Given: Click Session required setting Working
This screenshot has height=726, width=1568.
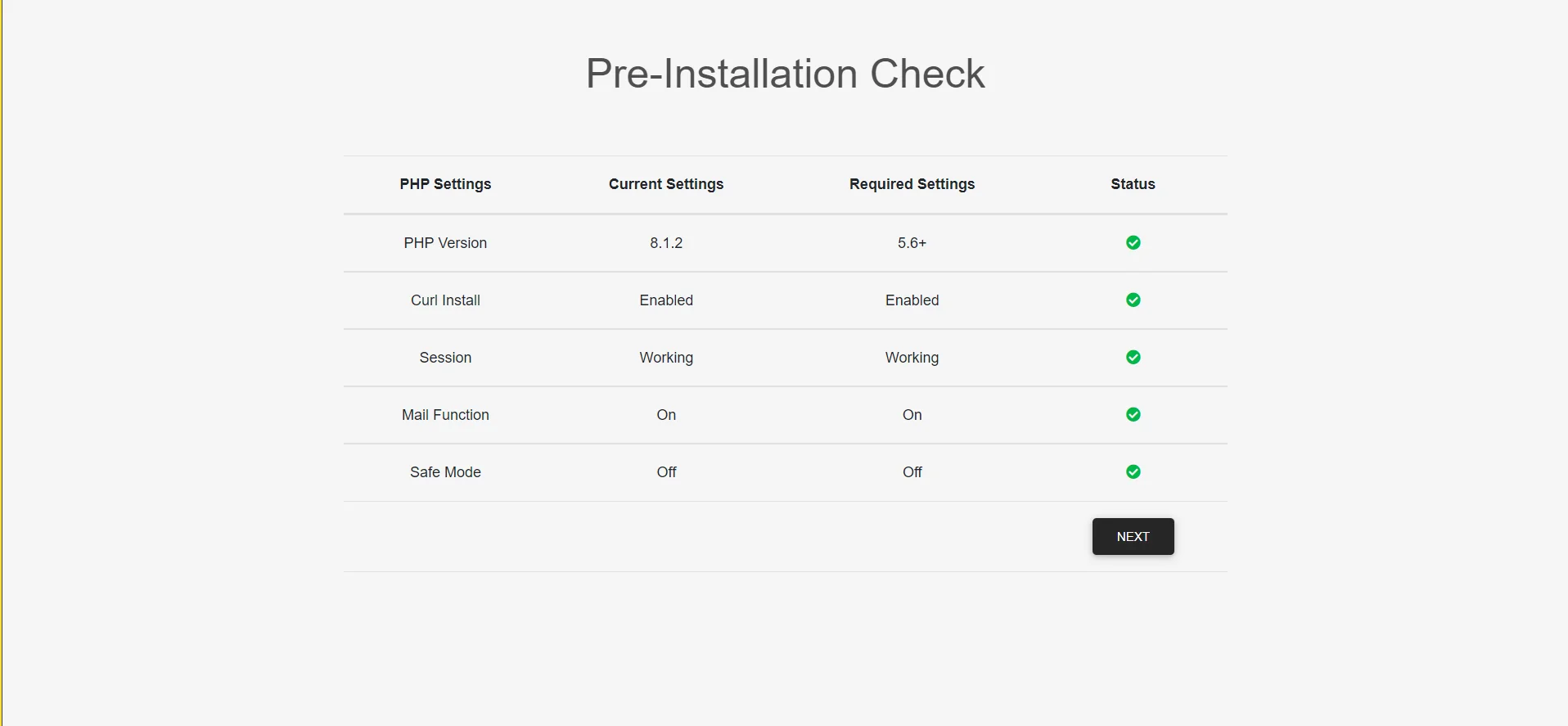Looking at the screenshot, I should 912,358.
